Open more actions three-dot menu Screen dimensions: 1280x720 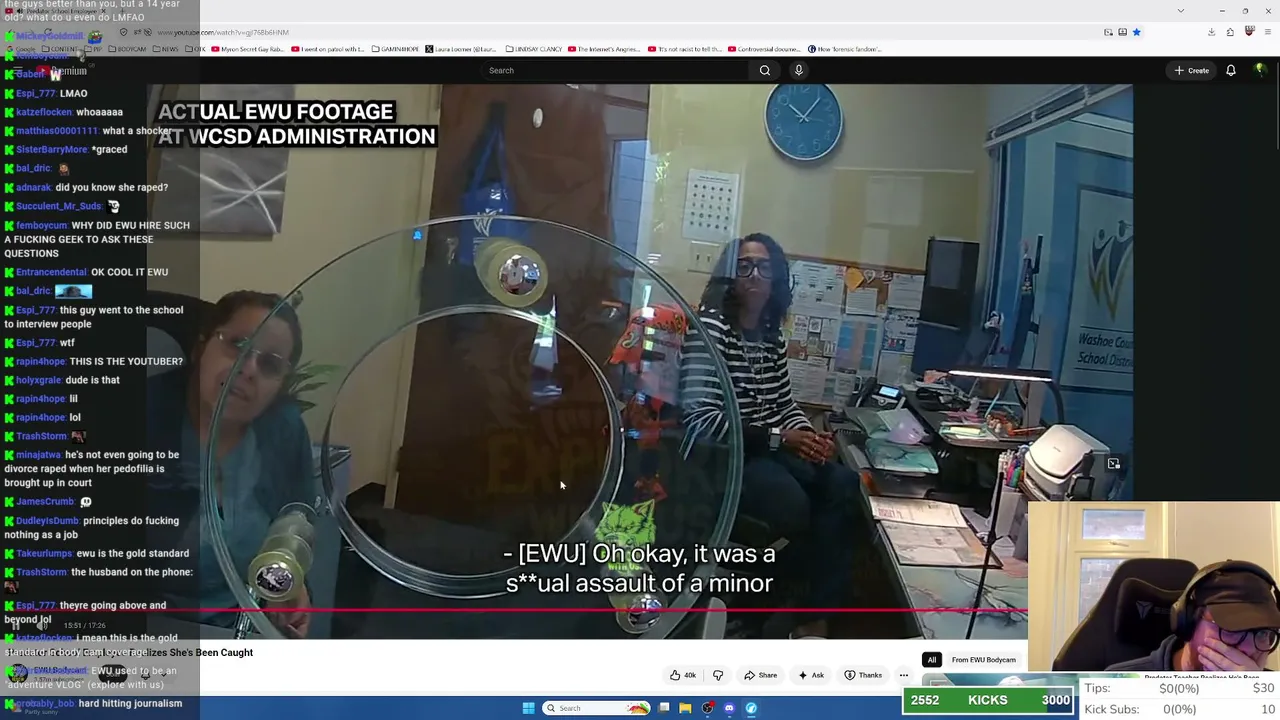click(x=904, y=675)
